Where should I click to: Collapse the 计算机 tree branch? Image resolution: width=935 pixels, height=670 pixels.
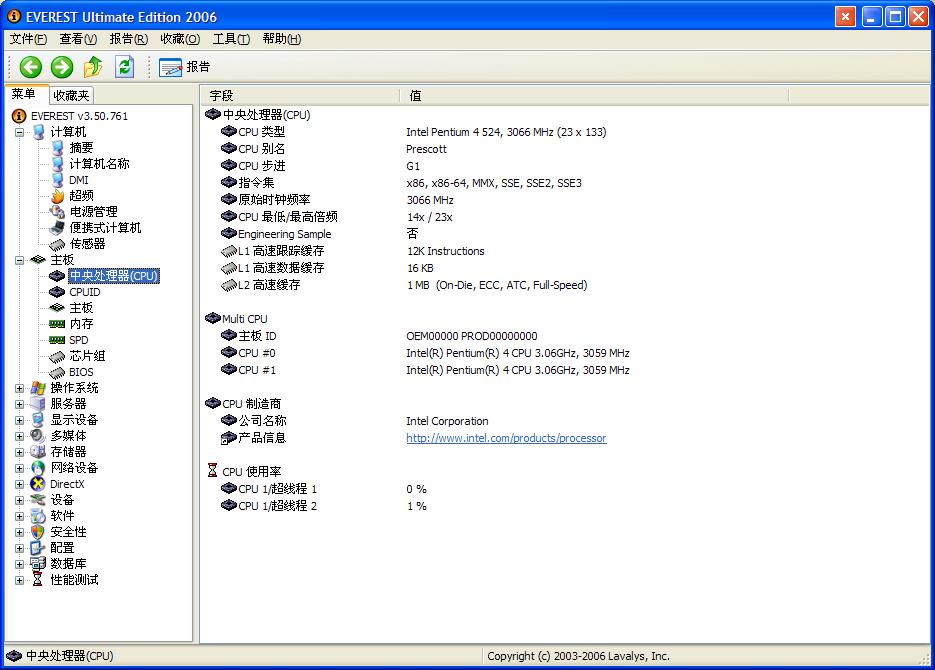pos(20,132)
